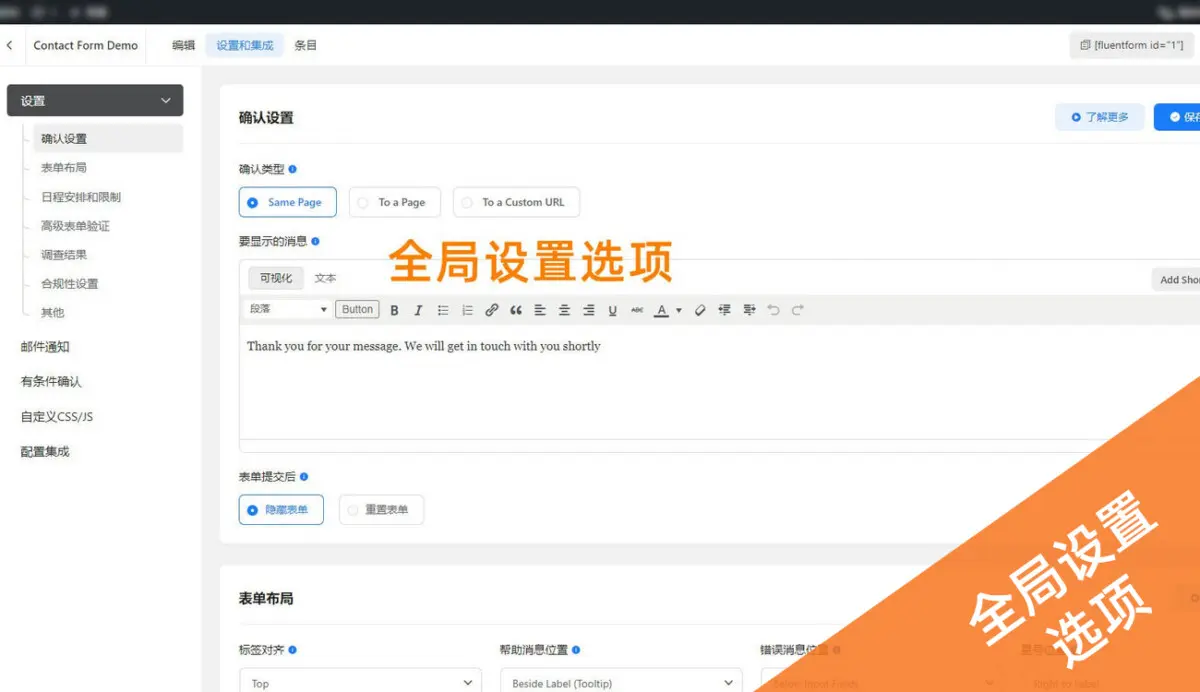Select 重置表单 after form submission
The image size is (1200, 692).
click(x=381, y=509)
